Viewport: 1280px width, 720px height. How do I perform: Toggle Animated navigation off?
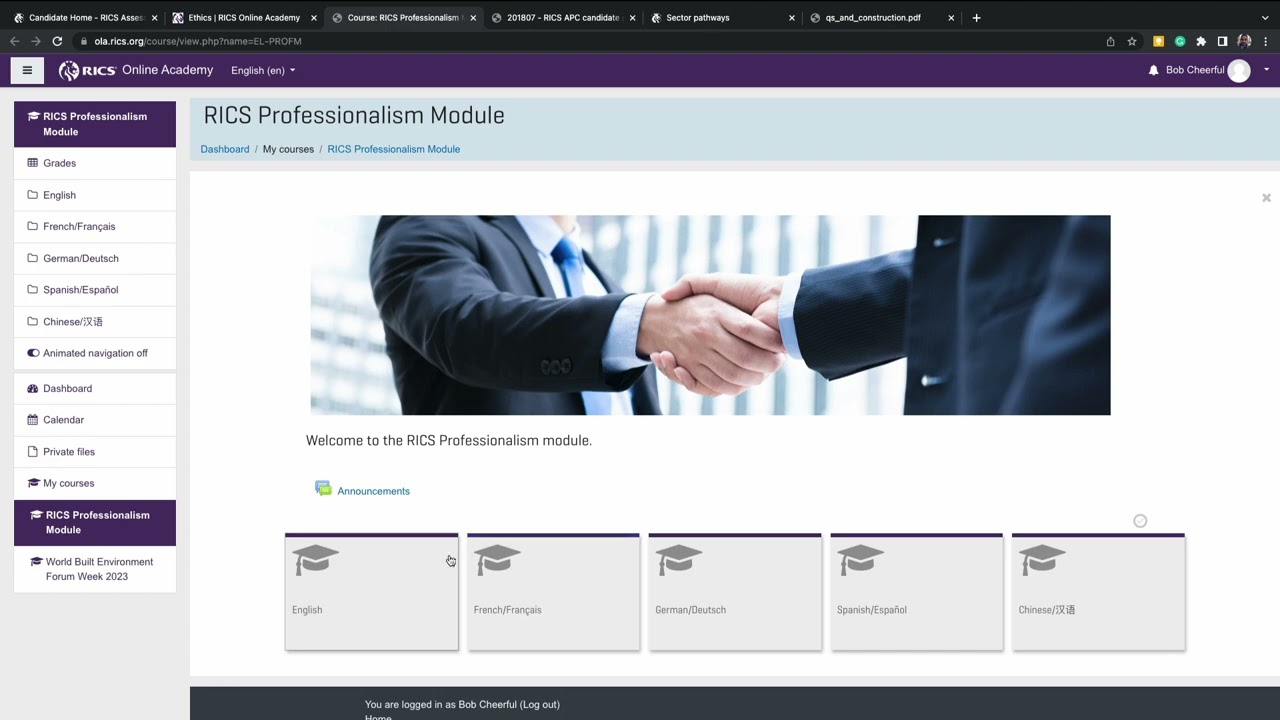[x=95, y=353]
